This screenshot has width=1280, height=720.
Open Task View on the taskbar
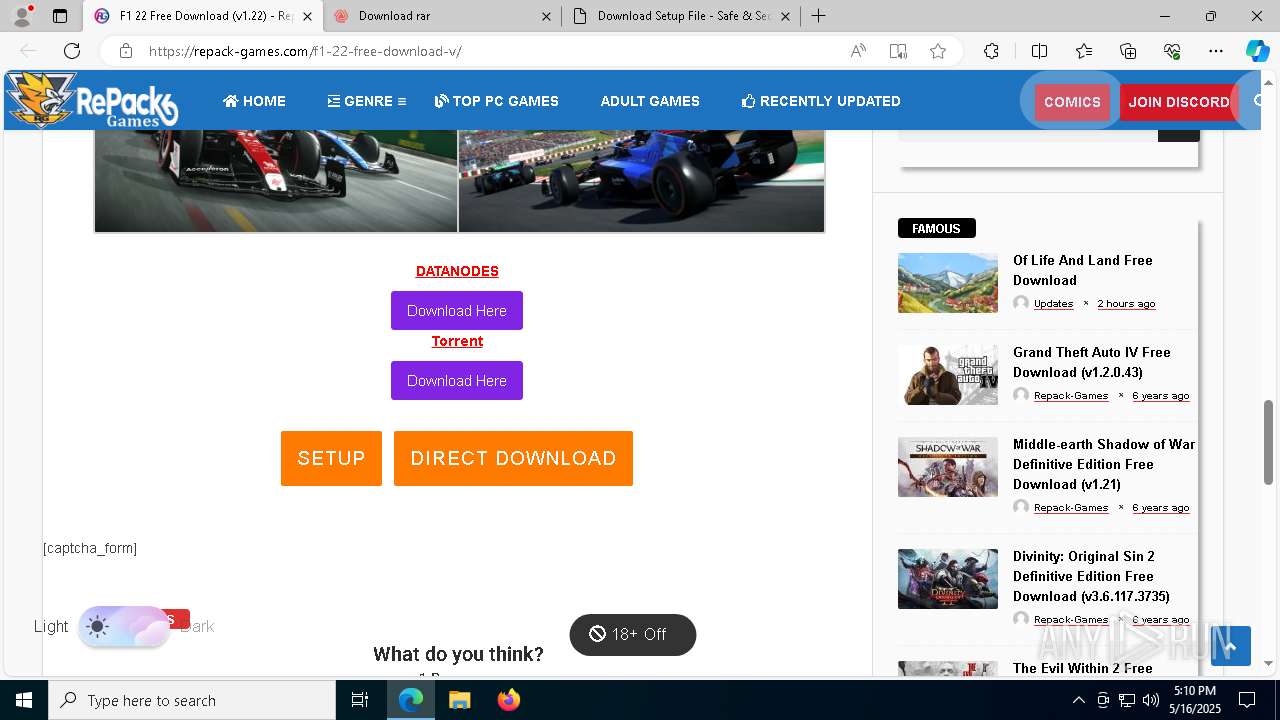coord(360,700)
